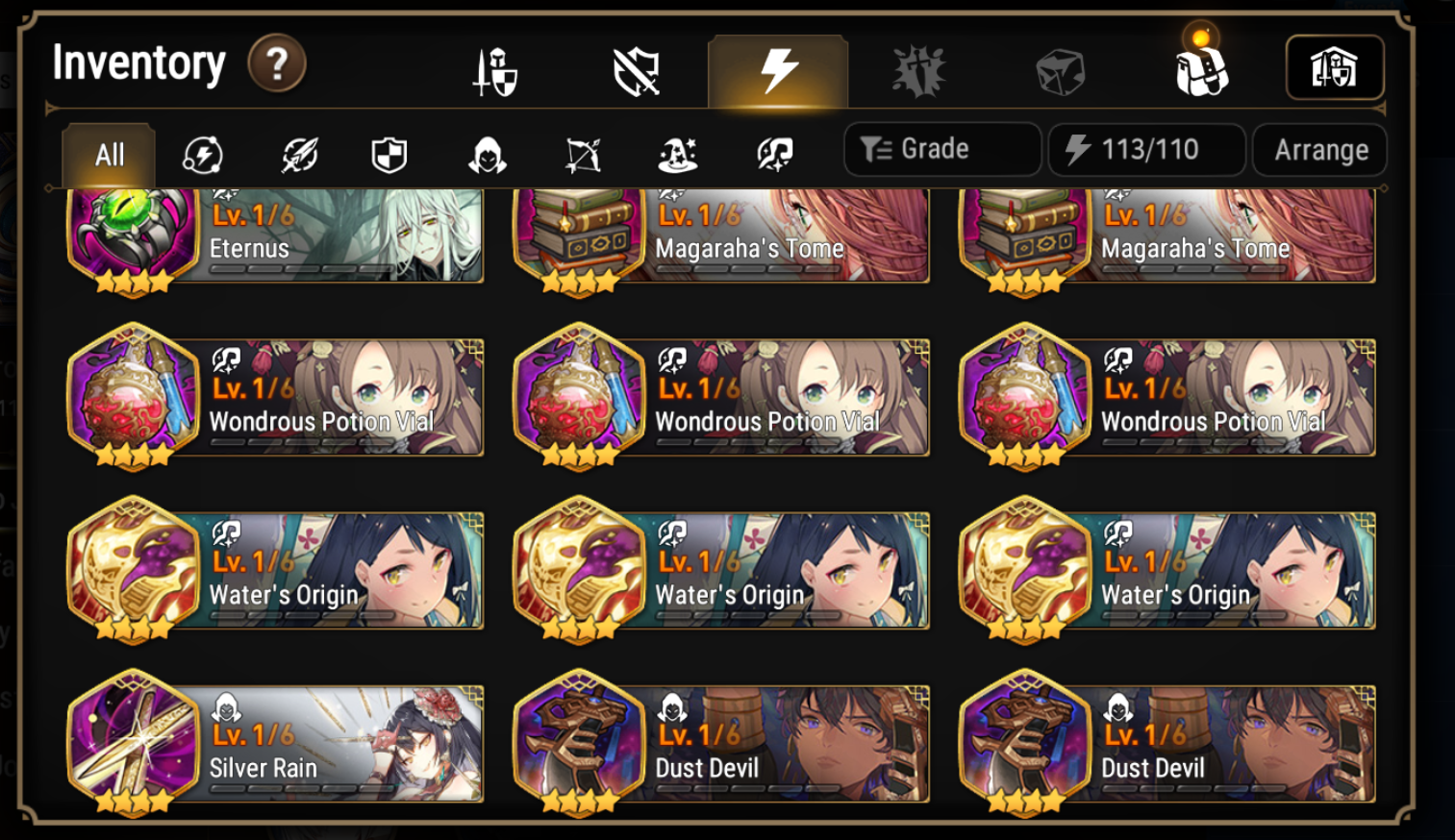This screenshot has height=840, width=1455.
Task: Click the Arrange button
Action: (1320, 150)
